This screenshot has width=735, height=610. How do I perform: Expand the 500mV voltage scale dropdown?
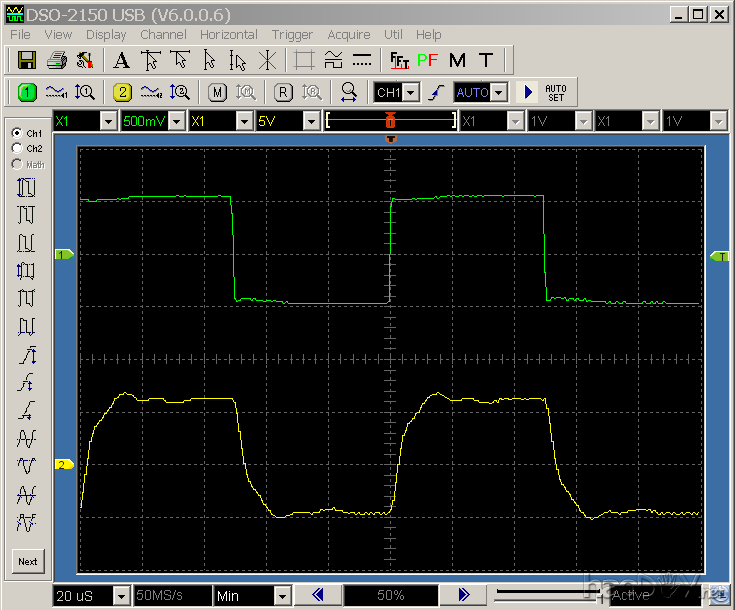(176, 121)
